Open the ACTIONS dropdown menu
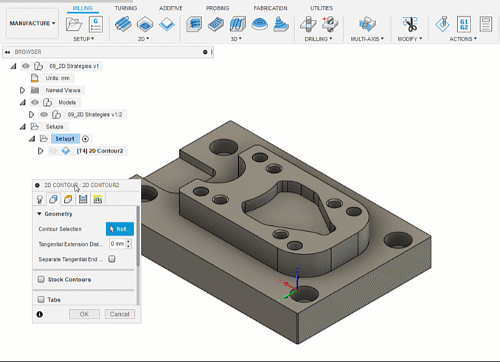 (463, 39)
